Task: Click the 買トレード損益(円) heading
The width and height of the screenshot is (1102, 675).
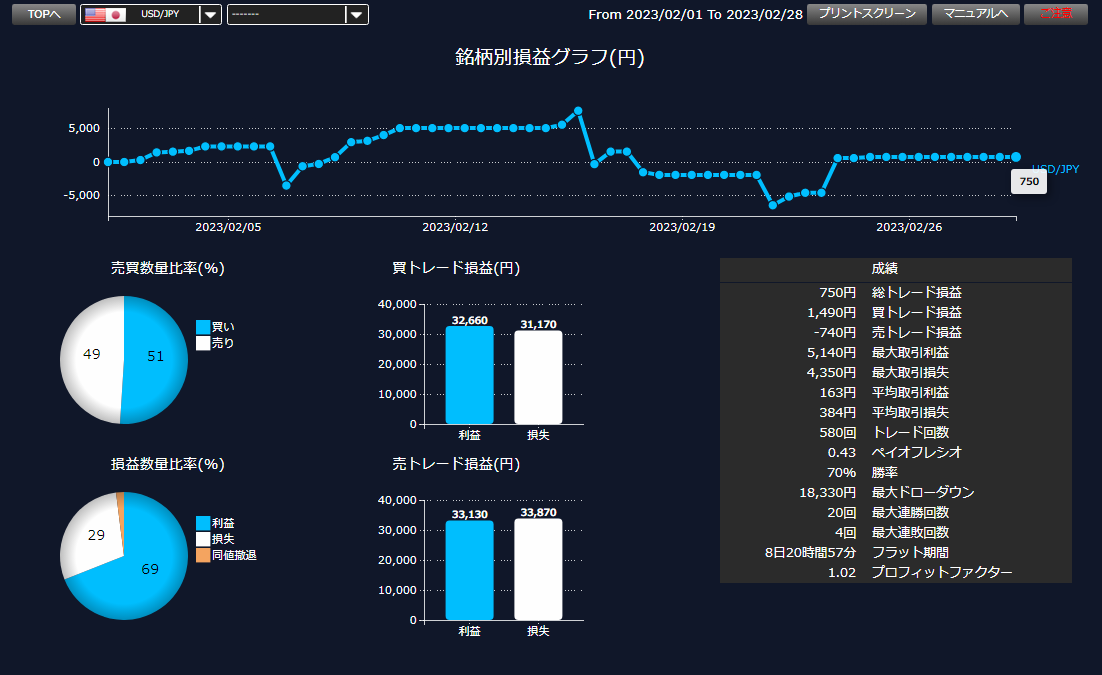Action: pos(455,268)
